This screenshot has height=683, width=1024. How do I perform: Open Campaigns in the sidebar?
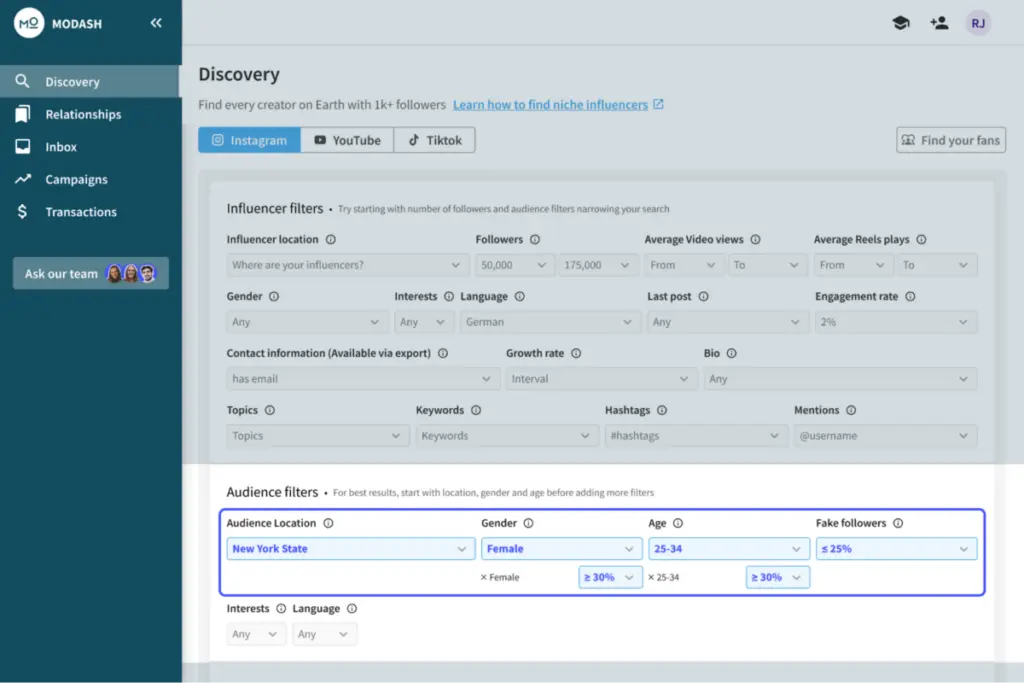tap(76, 180)
